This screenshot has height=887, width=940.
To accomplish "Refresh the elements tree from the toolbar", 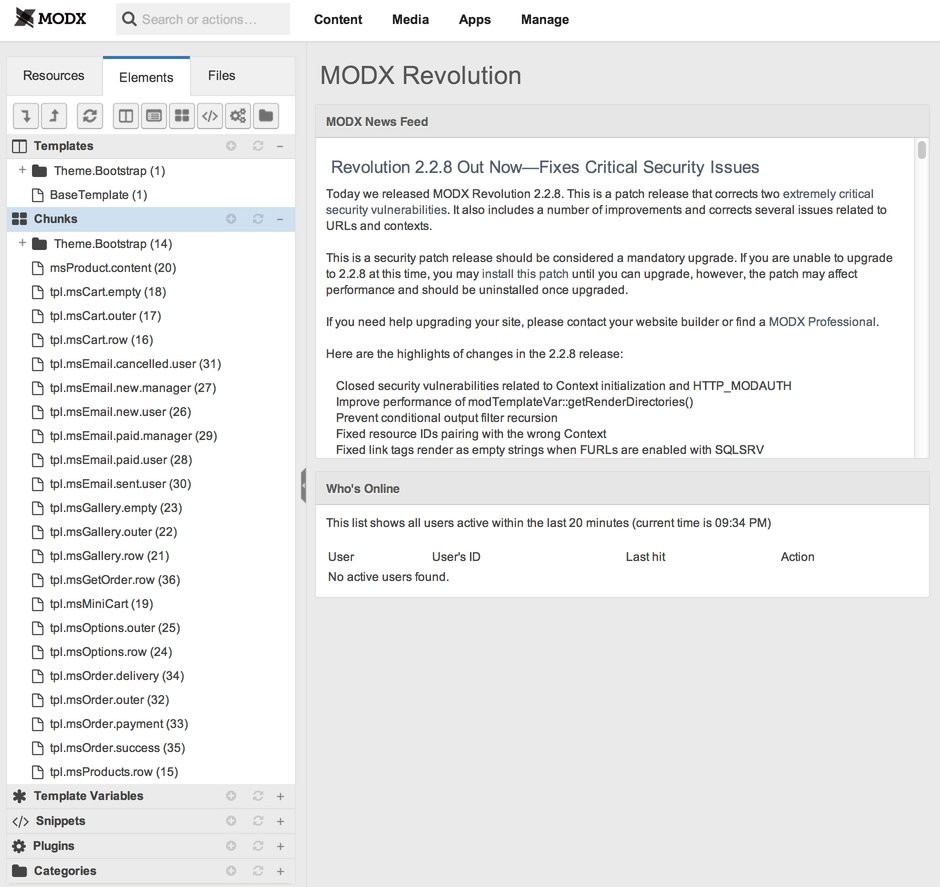I will (90, 116).
